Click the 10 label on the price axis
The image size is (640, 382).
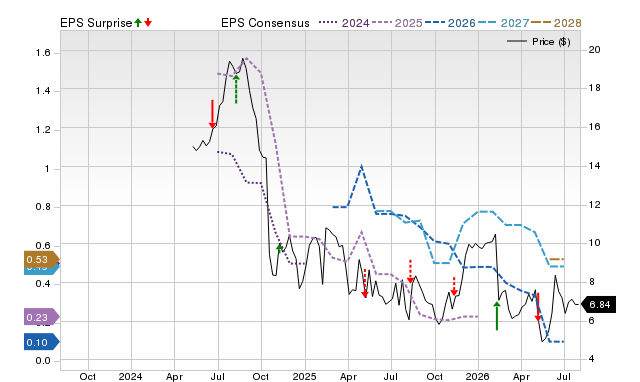[594, 243]
